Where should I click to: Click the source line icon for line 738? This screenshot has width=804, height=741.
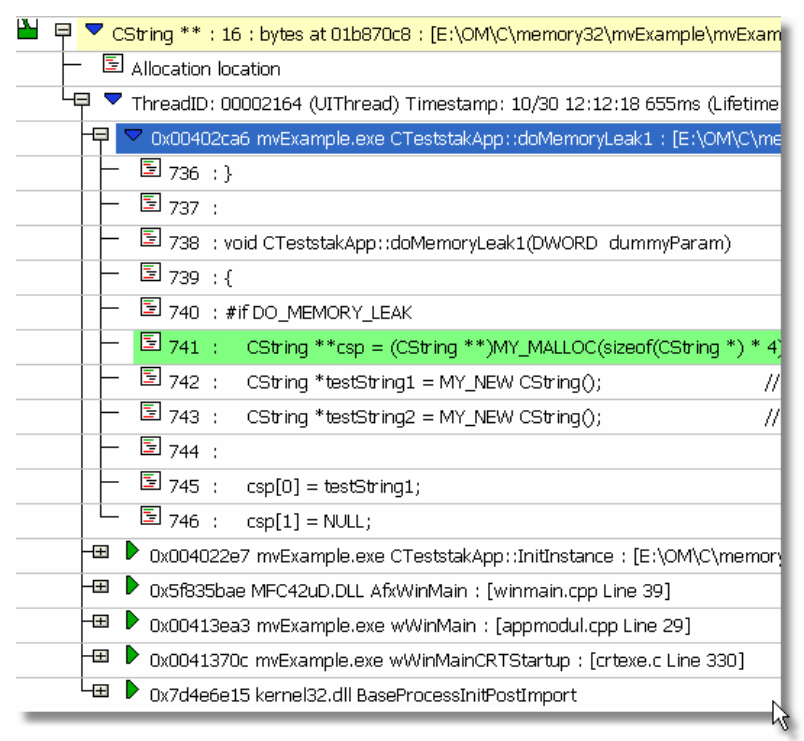150,240
